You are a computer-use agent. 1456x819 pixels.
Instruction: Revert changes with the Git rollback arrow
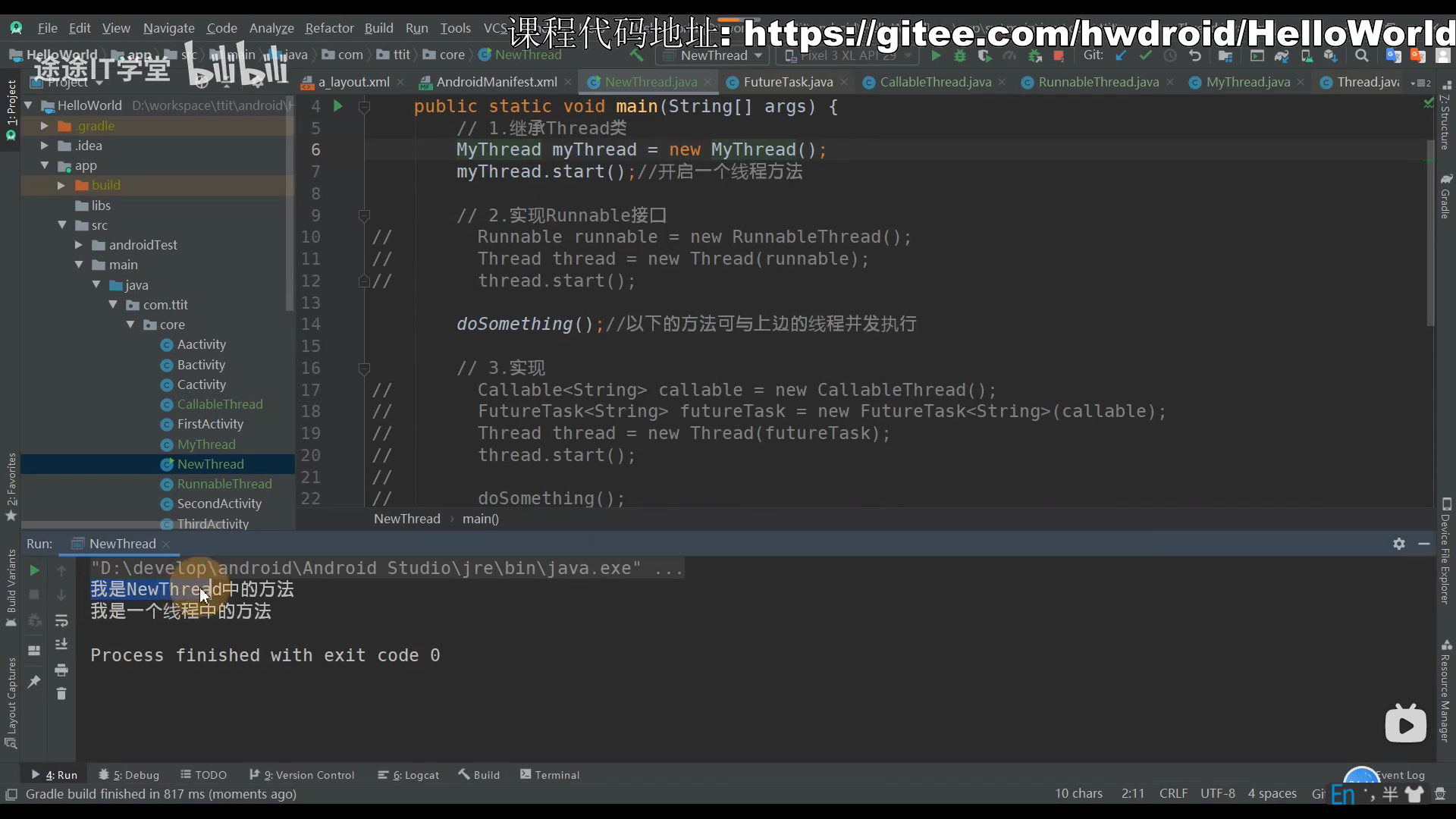(1195, 55)
